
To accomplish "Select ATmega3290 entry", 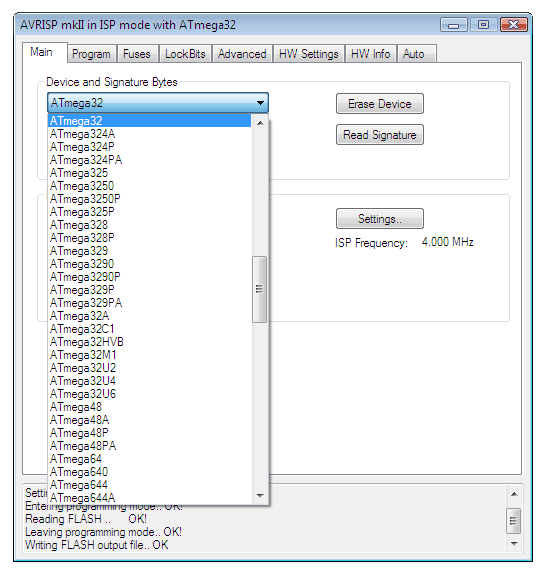I will click(x=149, y=264).
